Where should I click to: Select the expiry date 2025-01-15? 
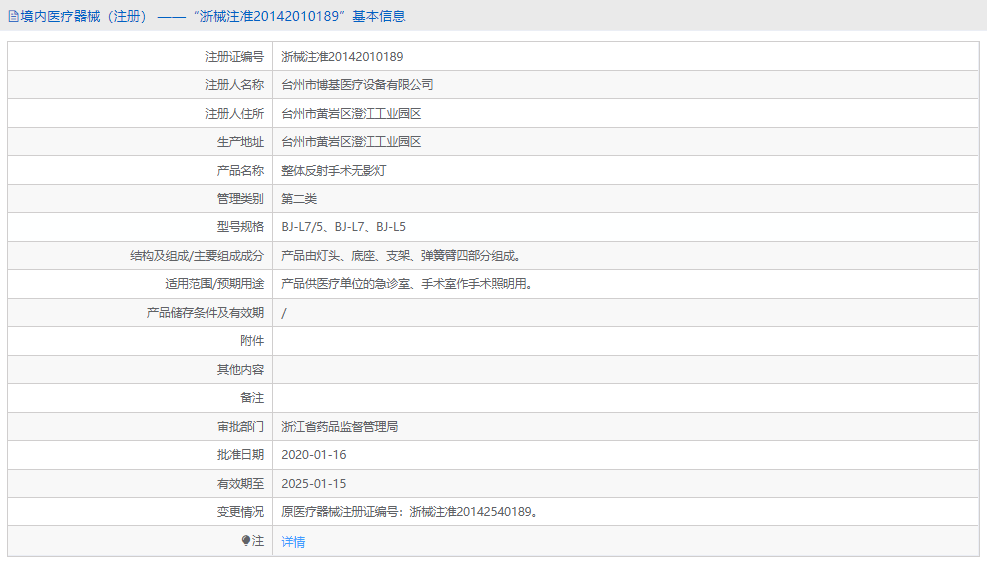(x=313, y=483)
